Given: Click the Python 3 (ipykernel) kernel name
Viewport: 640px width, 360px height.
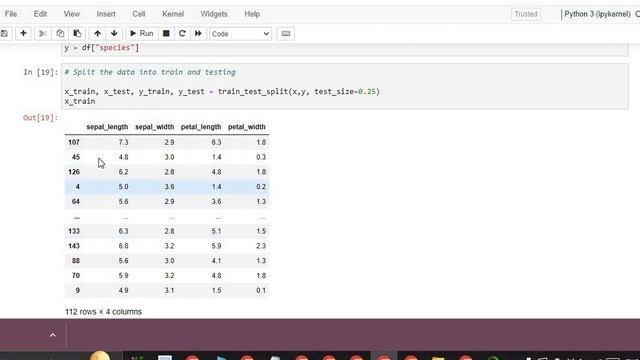Looking at the screenshot, I should [597, 14].
